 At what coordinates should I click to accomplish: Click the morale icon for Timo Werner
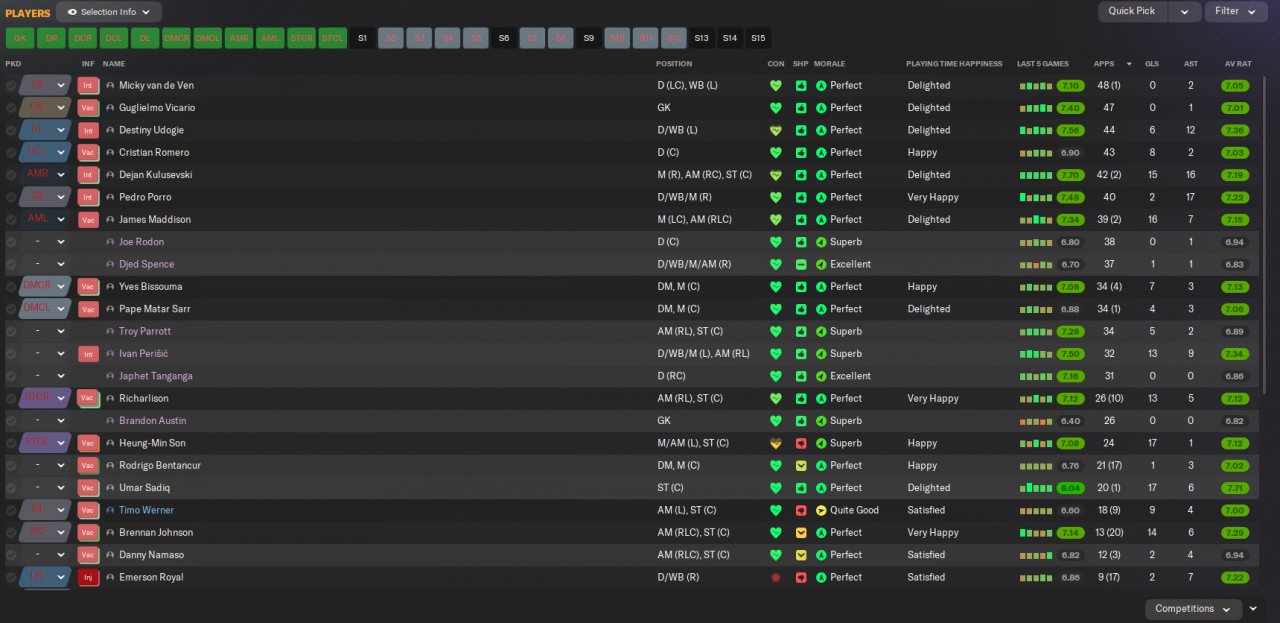821,510
